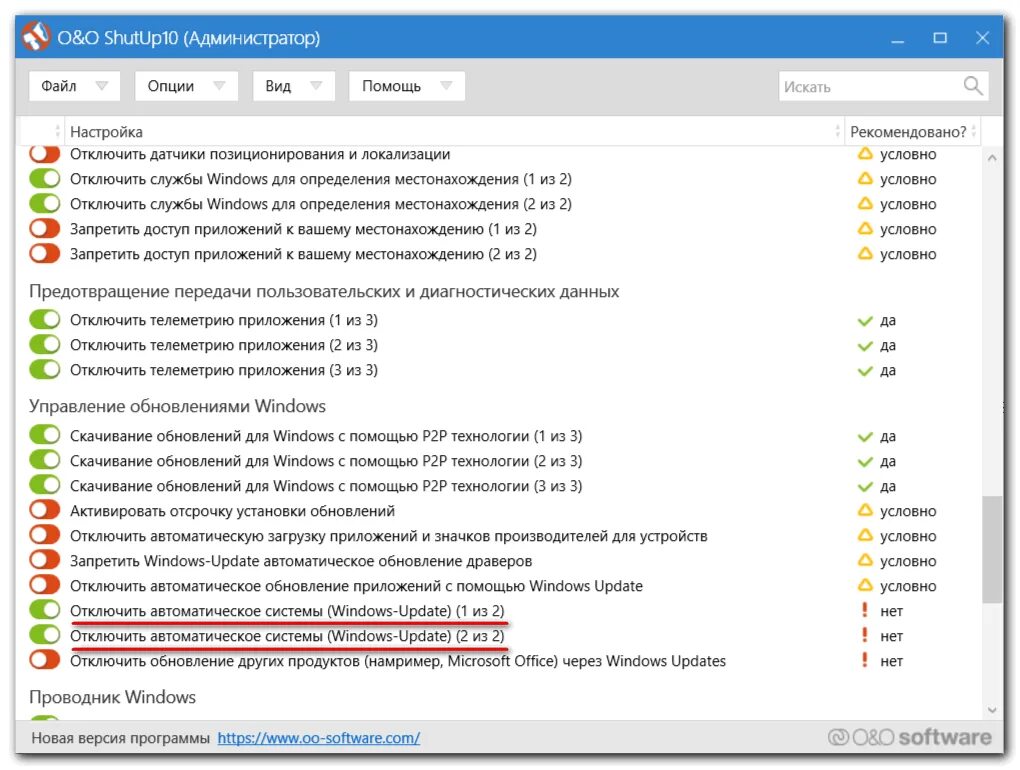Toggle location sensors disabling switch
1020x770 pixels.
[44, 154]
